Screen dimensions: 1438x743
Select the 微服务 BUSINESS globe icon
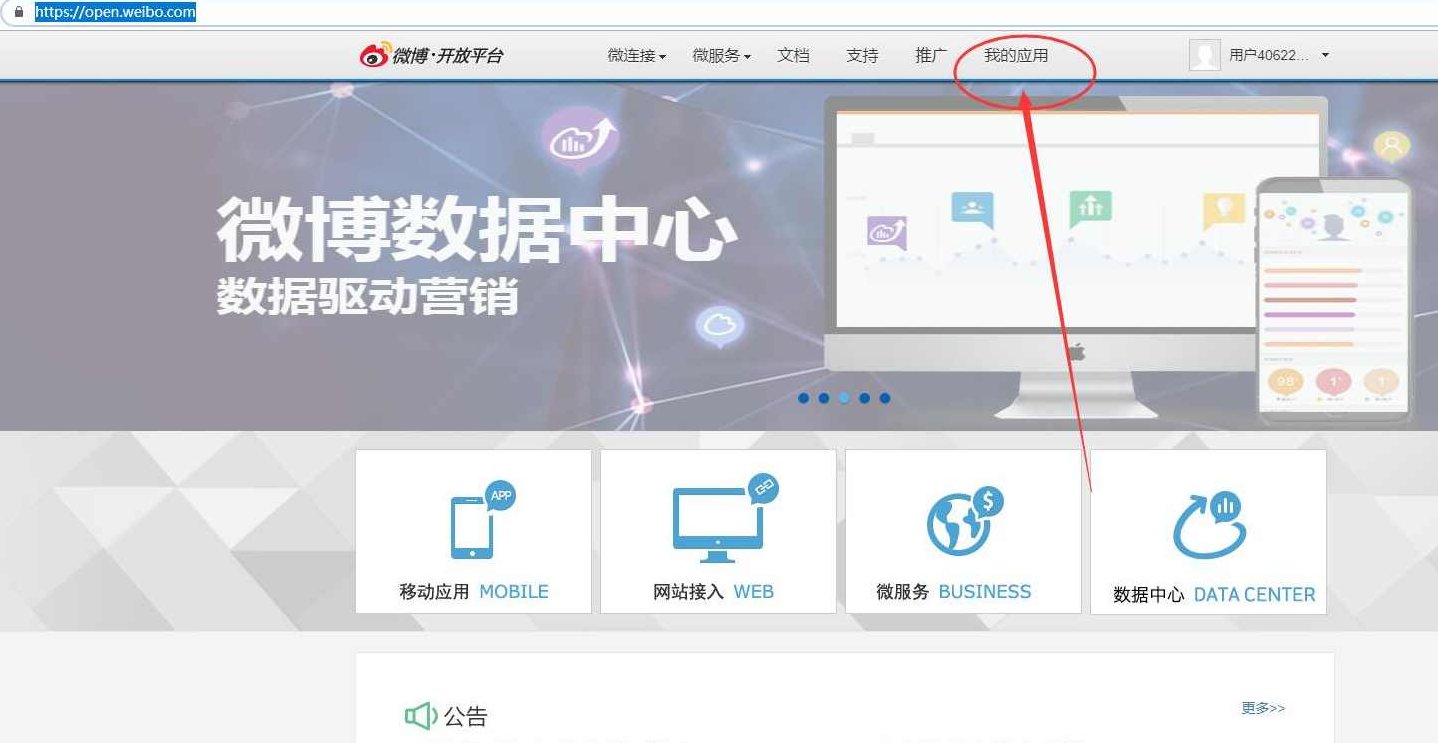click(961, 522)
